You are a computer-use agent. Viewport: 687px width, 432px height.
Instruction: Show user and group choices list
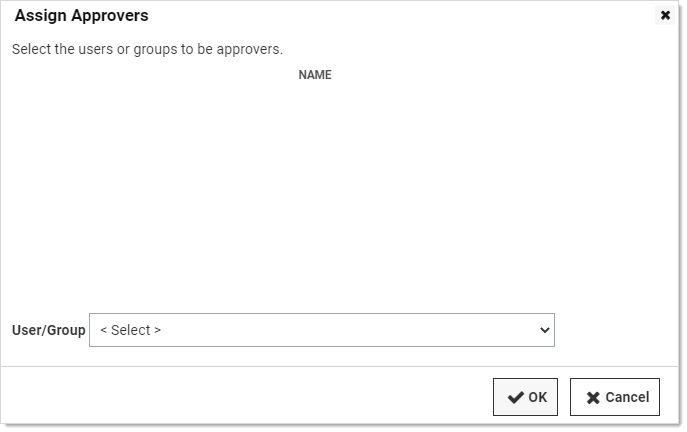(322, 330)
